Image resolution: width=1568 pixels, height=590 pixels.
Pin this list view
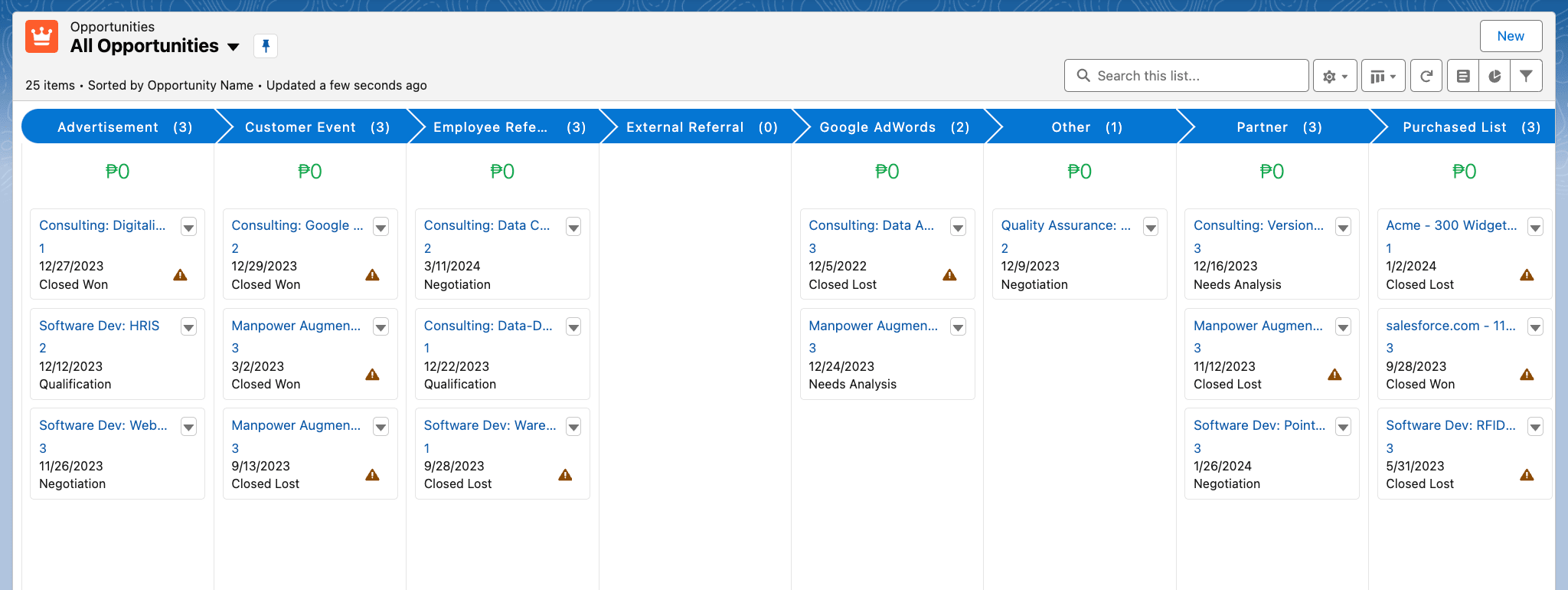[266, 46]
